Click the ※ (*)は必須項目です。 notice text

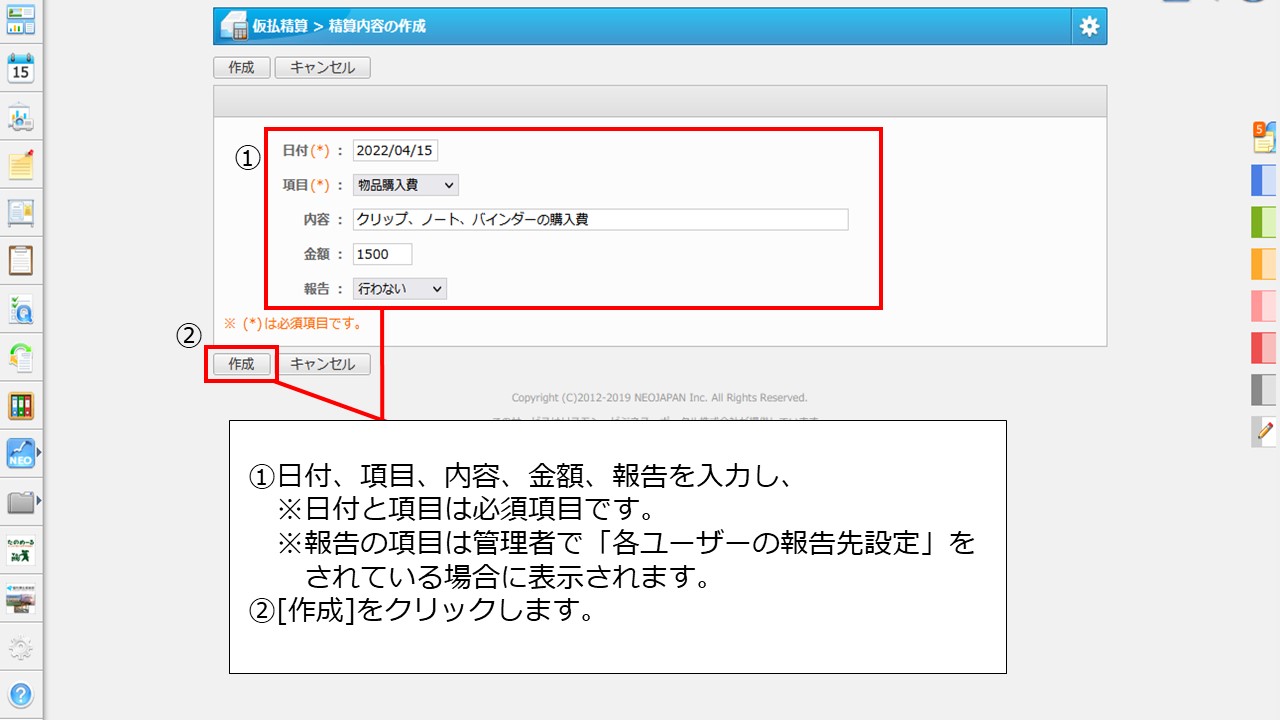pos(292,324)
